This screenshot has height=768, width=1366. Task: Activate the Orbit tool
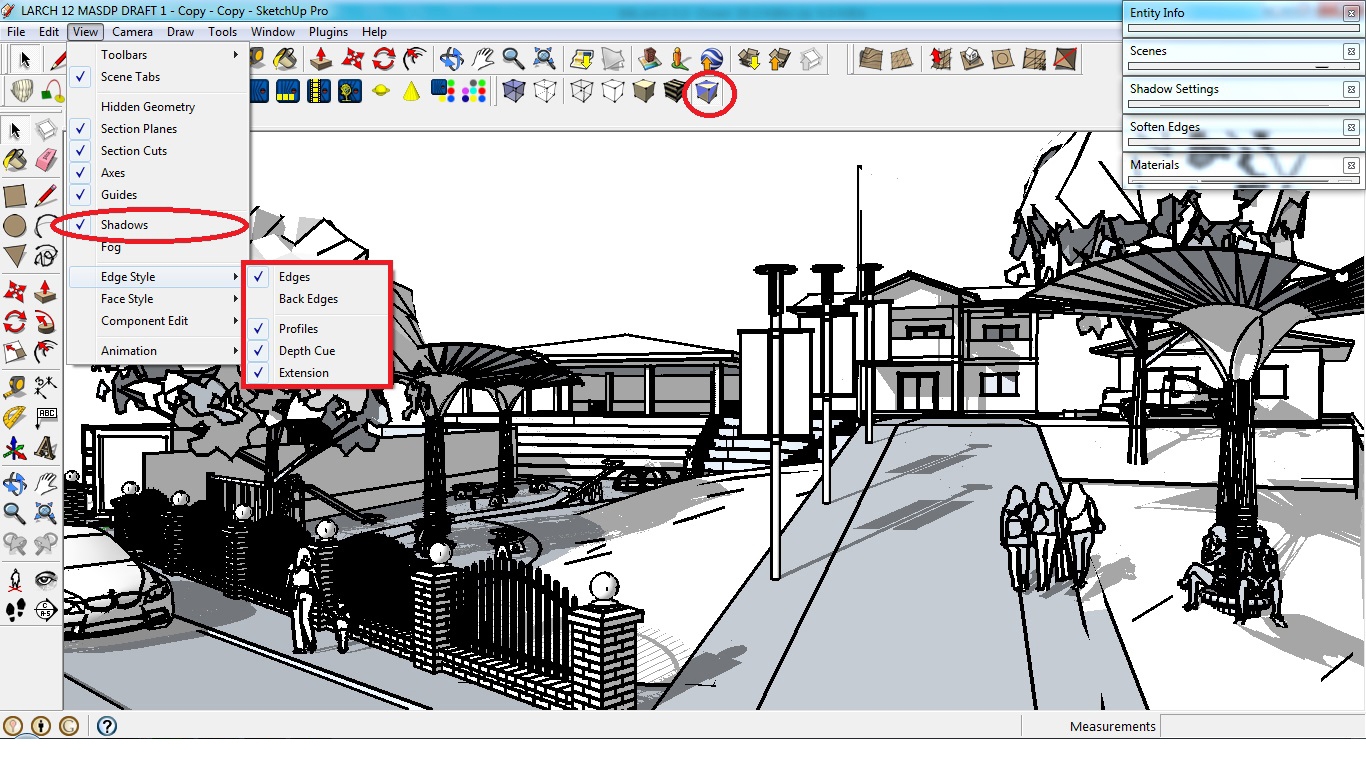click(x=14, y=484)
